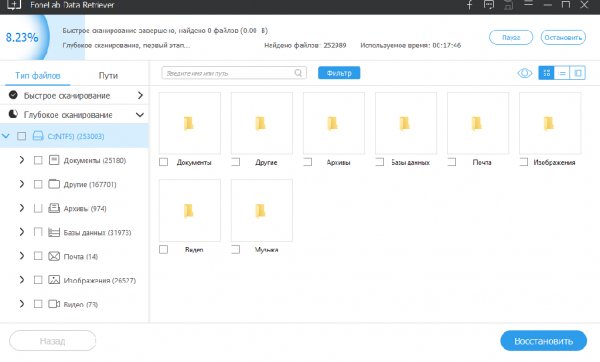Screen dimensions: 600x362
Task: Open the Музыка folder thumbnail
Action: [x=262, y=210]
